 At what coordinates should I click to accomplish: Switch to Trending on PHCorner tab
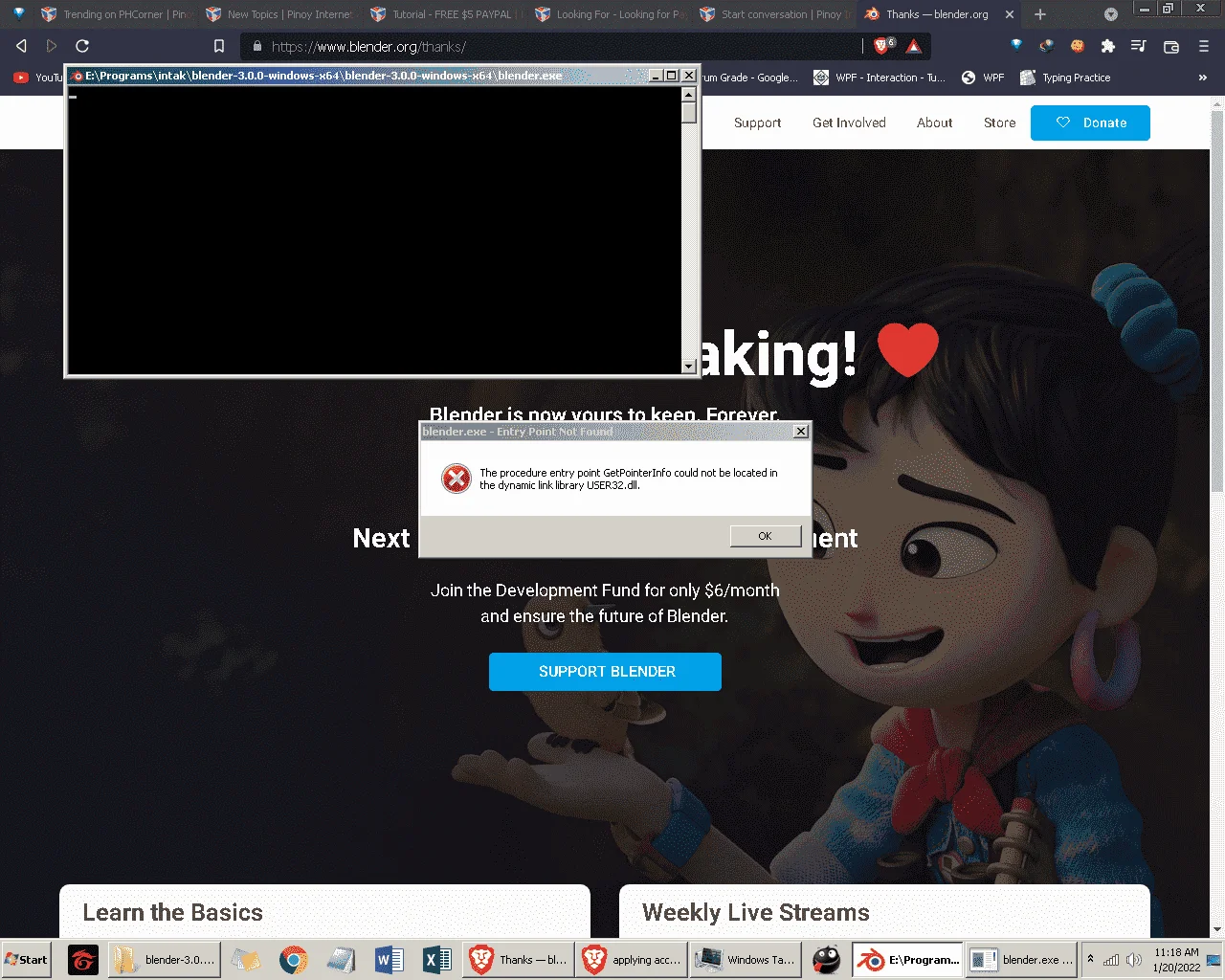[x=116, y=14]
